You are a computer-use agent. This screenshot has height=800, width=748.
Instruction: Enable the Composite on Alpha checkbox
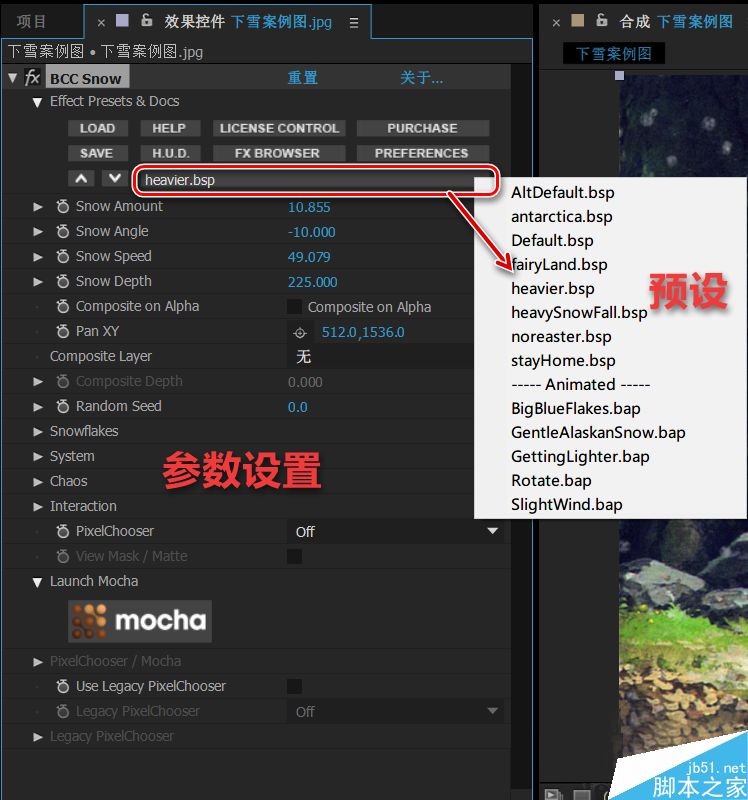294,307
